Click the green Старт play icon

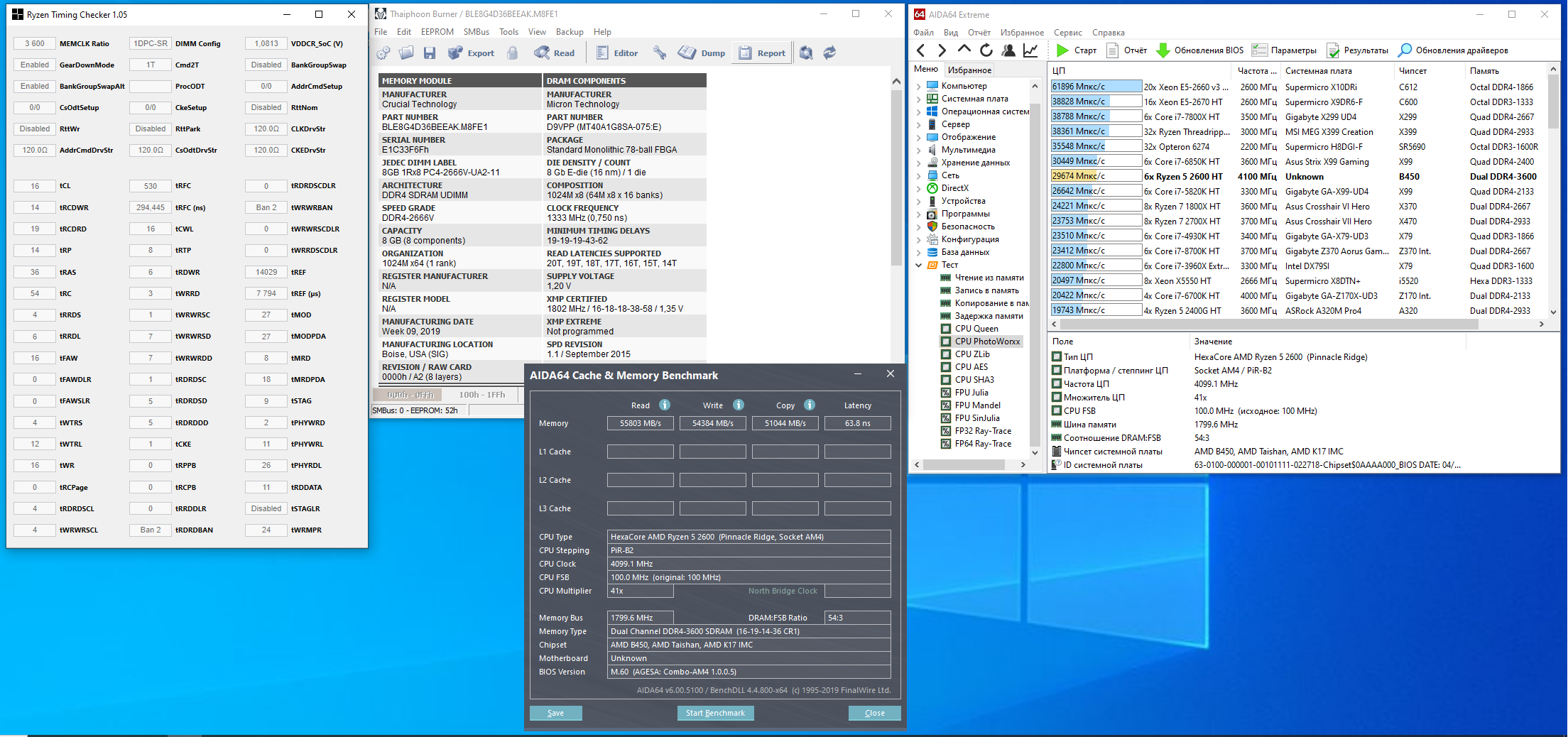click(1062, 50)
